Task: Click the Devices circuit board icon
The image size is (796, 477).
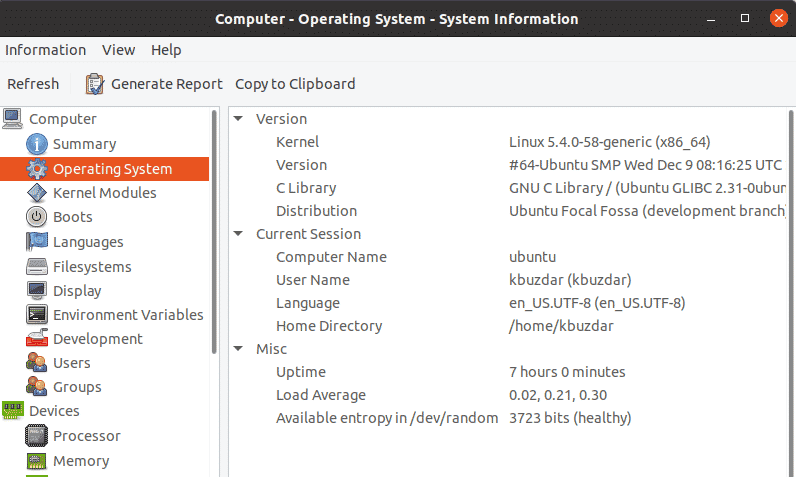Action: click(x=13, y=410)
